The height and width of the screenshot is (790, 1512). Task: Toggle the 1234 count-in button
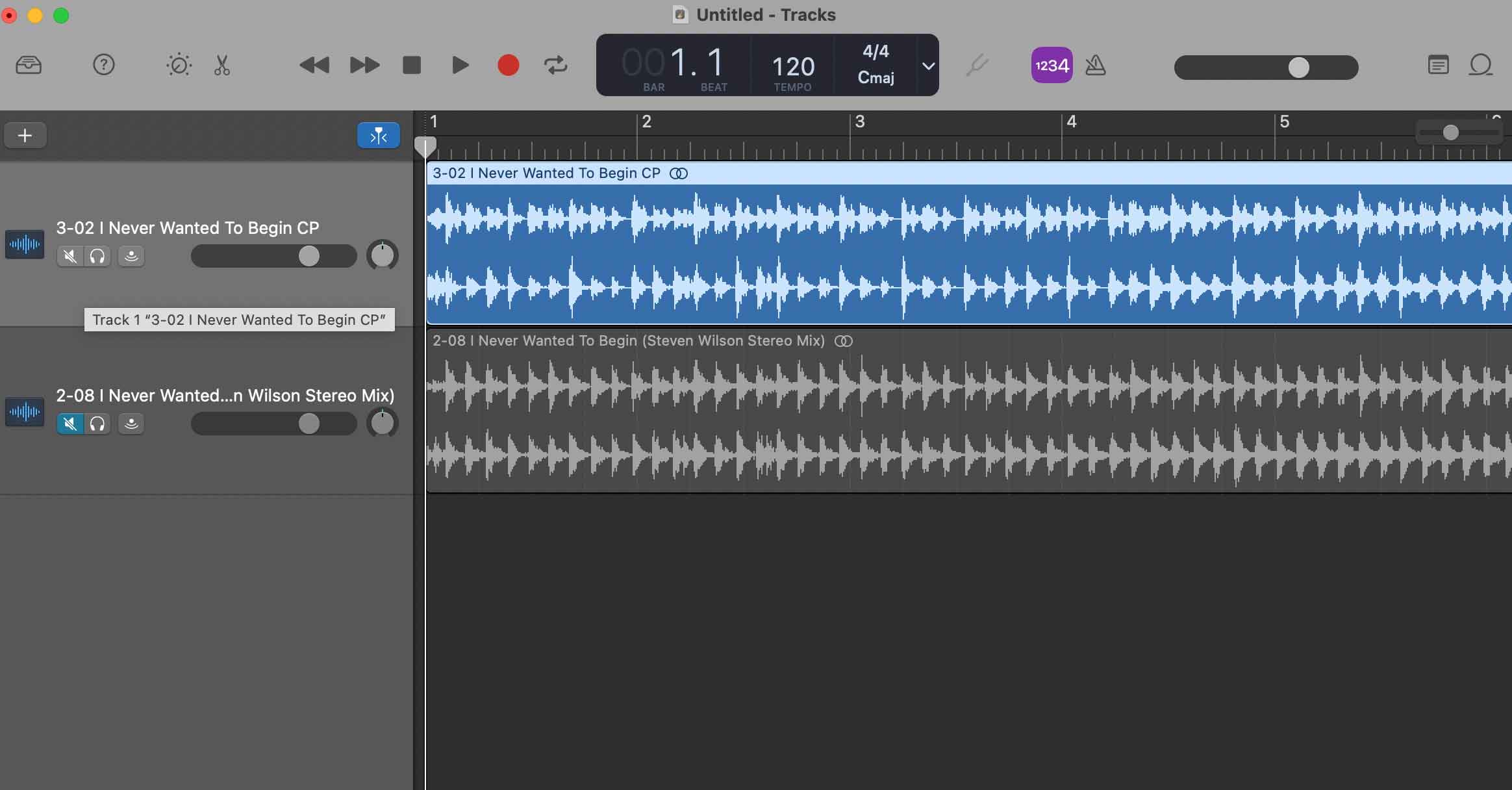point(1052,65)
